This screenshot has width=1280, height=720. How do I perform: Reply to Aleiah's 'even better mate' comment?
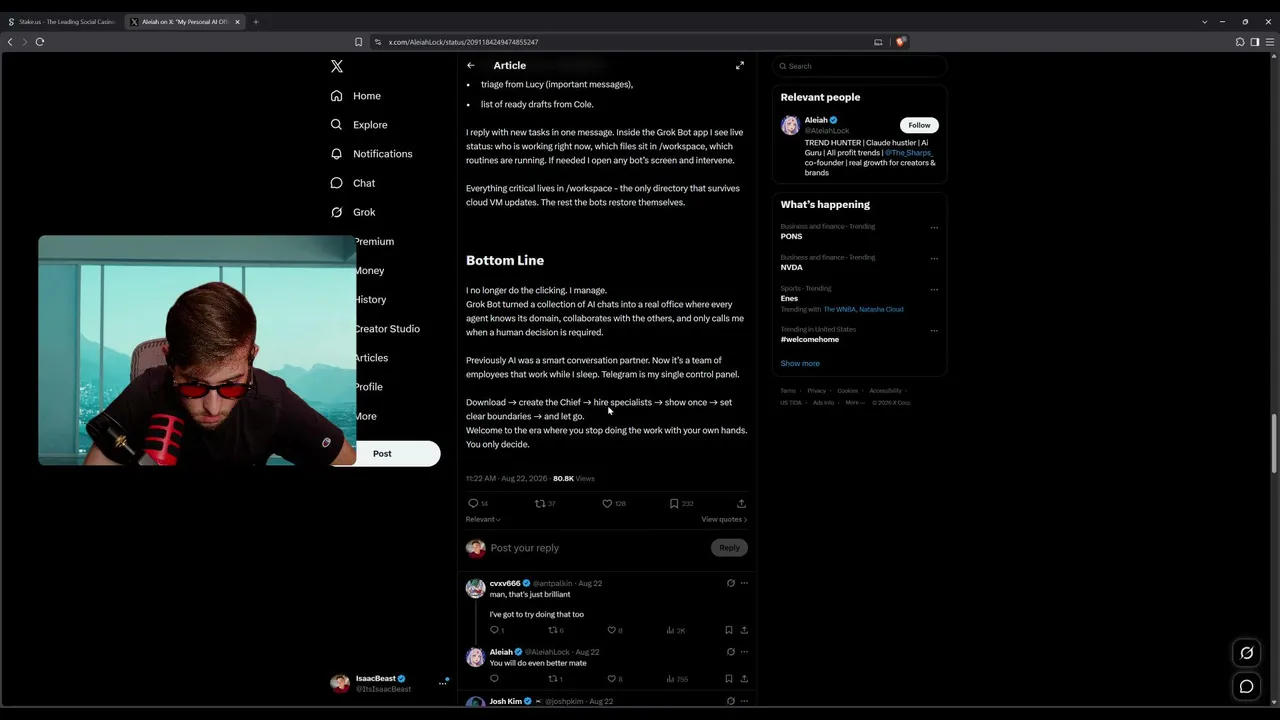[494, 679]
